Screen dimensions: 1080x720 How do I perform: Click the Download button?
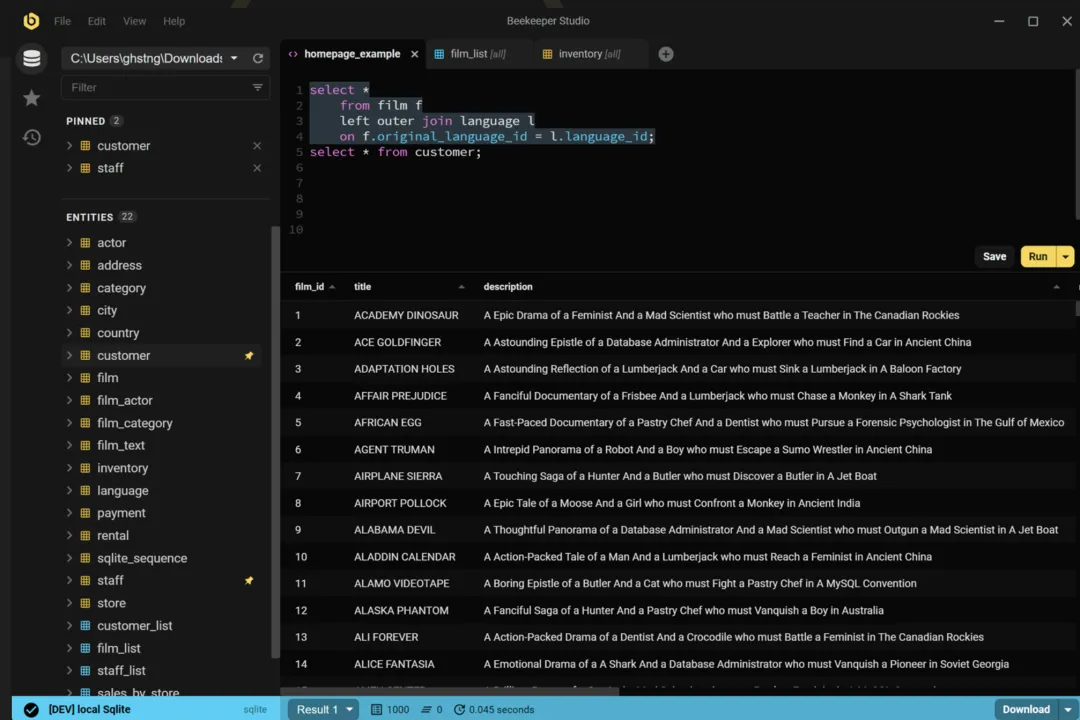(1026, 709)
